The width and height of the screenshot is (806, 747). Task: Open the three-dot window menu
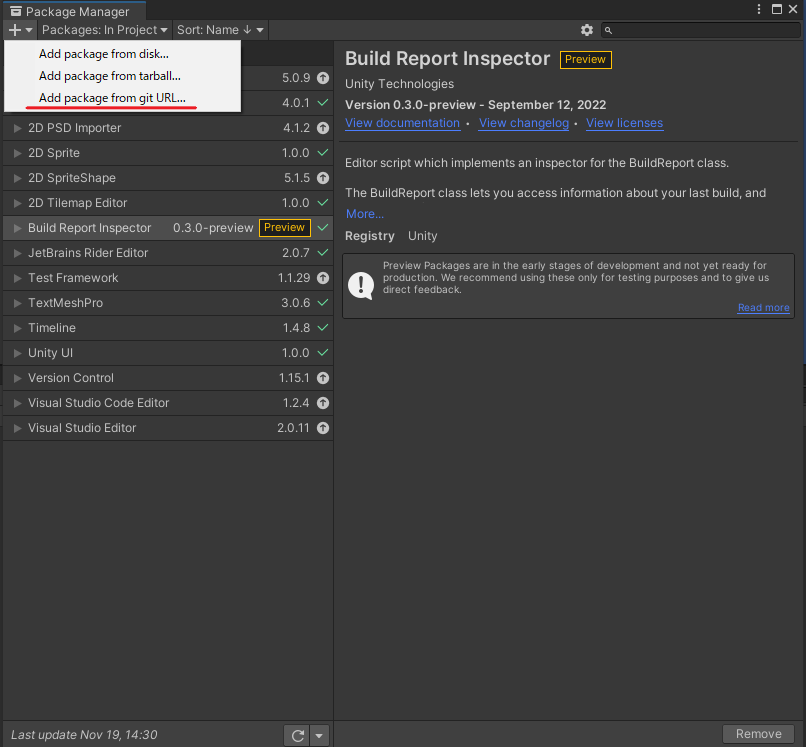pyautogui.click(x=758, y=8)
